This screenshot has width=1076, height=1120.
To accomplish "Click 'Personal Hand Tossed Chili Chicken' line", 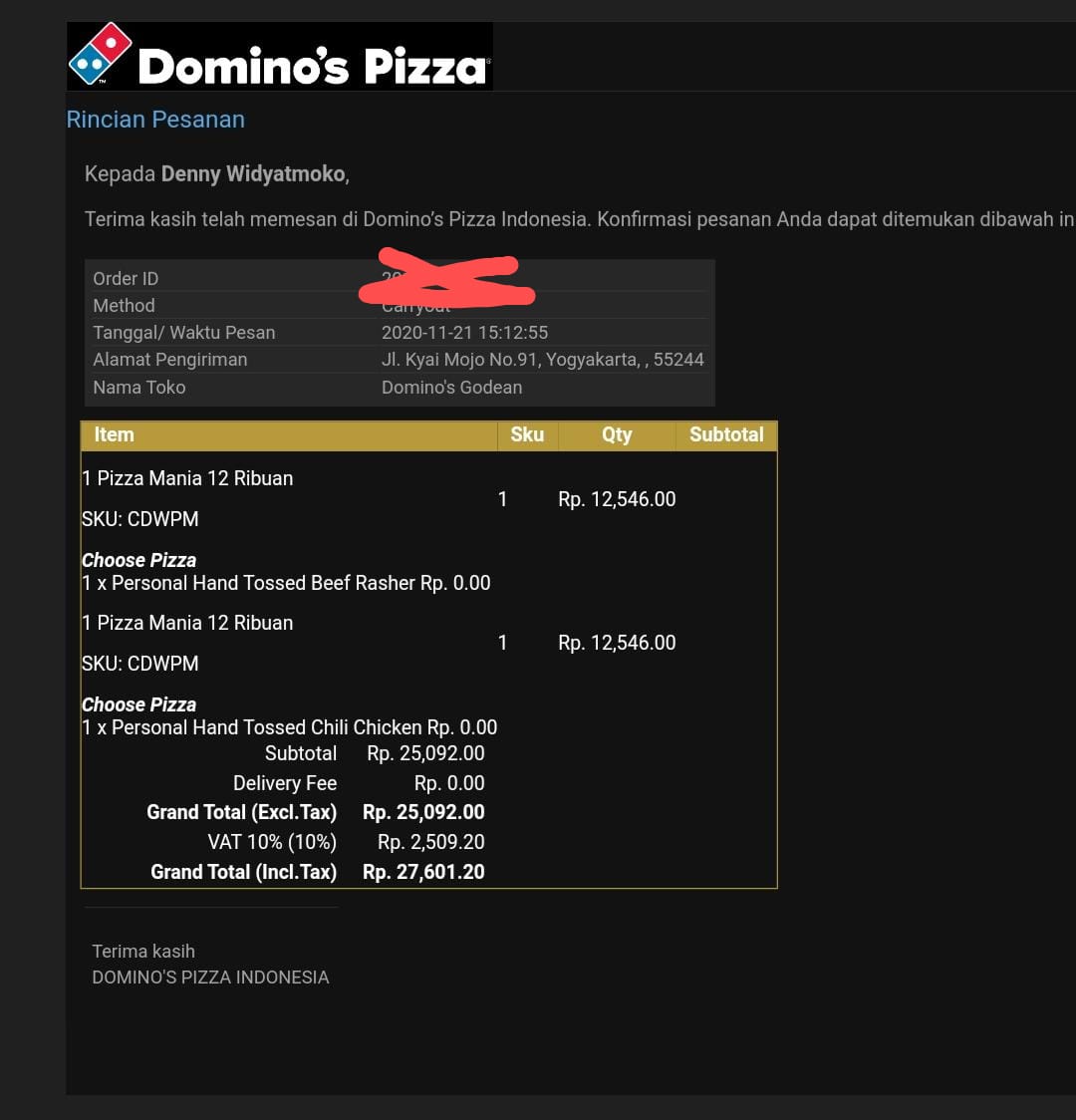I will pyautogui.click(x=289, y=727).
